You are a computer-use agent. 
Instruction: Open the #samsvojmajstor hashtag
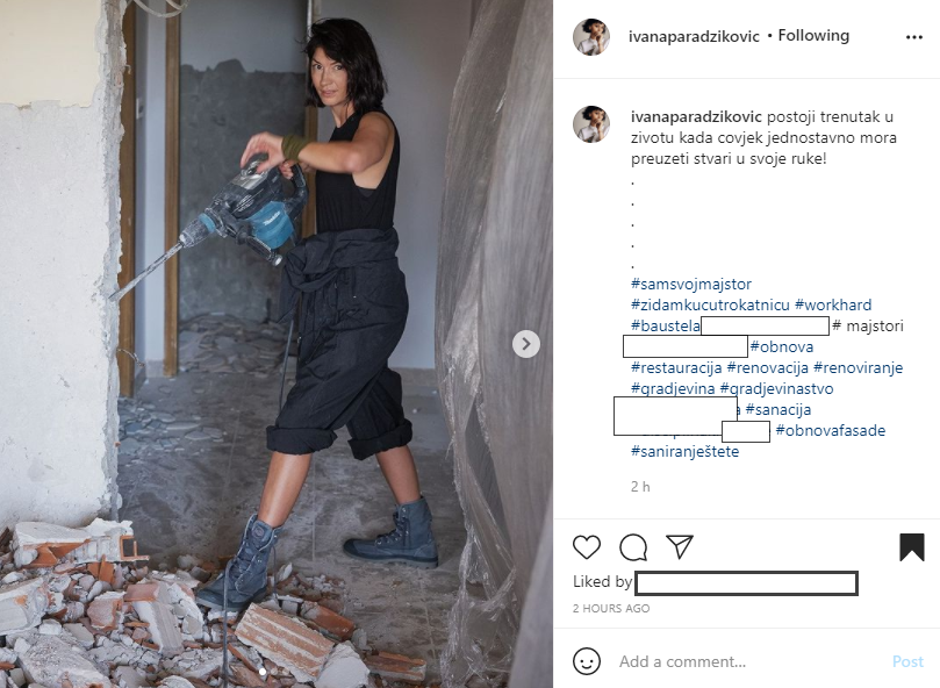click(x=691, y=284)
